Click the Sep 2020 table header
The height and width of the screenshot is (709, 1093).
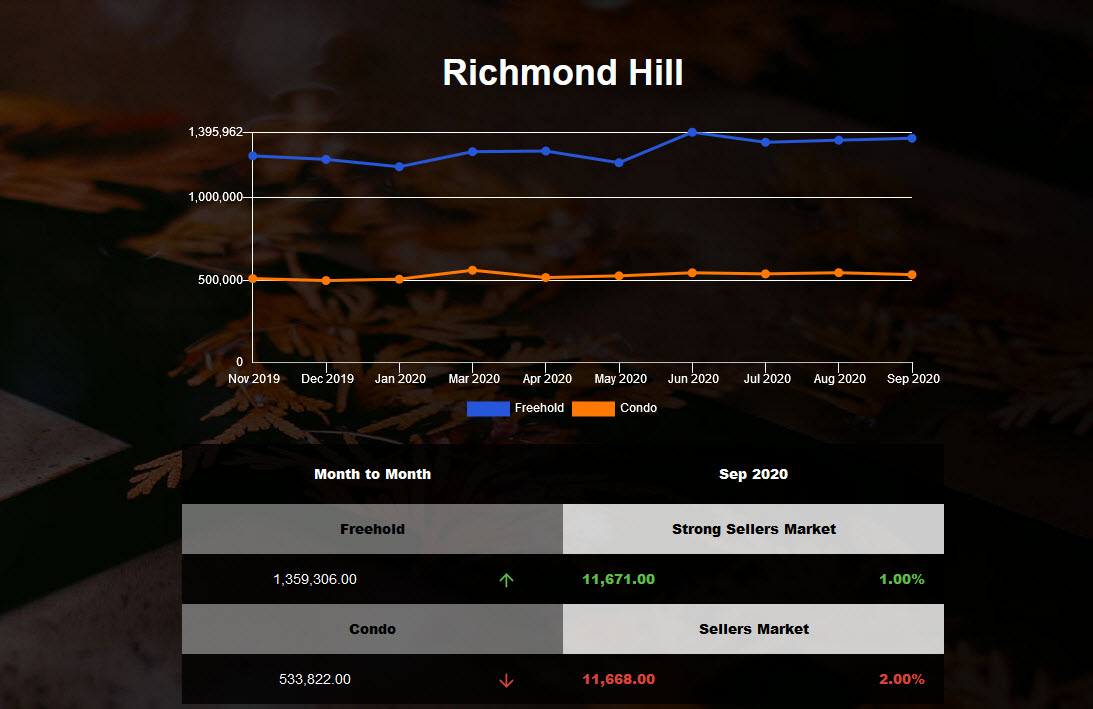(753, 474)
